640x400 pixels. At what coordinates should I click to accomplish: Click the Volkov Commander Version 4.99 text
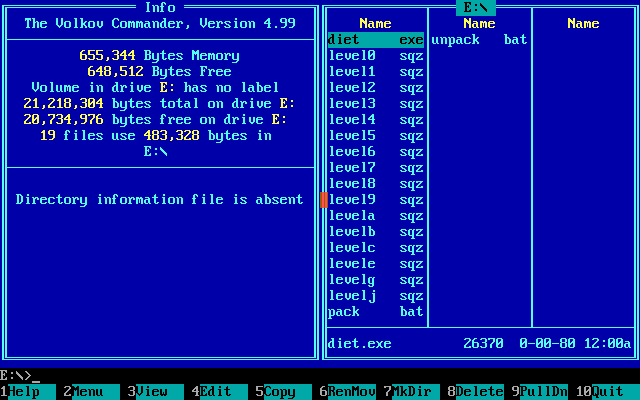160,23
